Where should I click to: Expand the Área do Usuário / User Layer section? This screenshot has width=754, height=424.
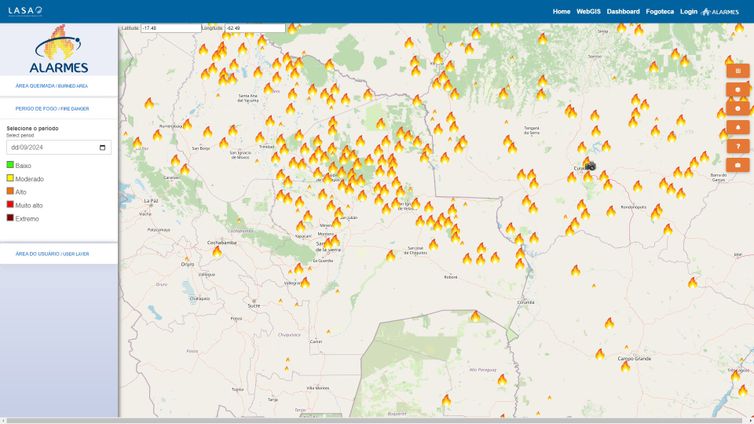point(52,254)
